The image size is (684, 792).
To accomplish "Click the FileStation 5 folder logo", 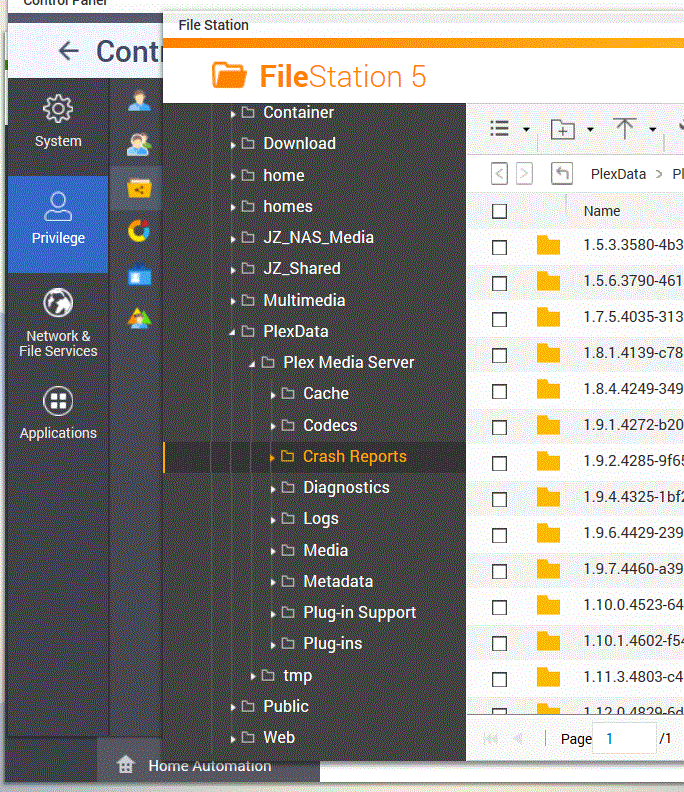I will click(229, 75).
